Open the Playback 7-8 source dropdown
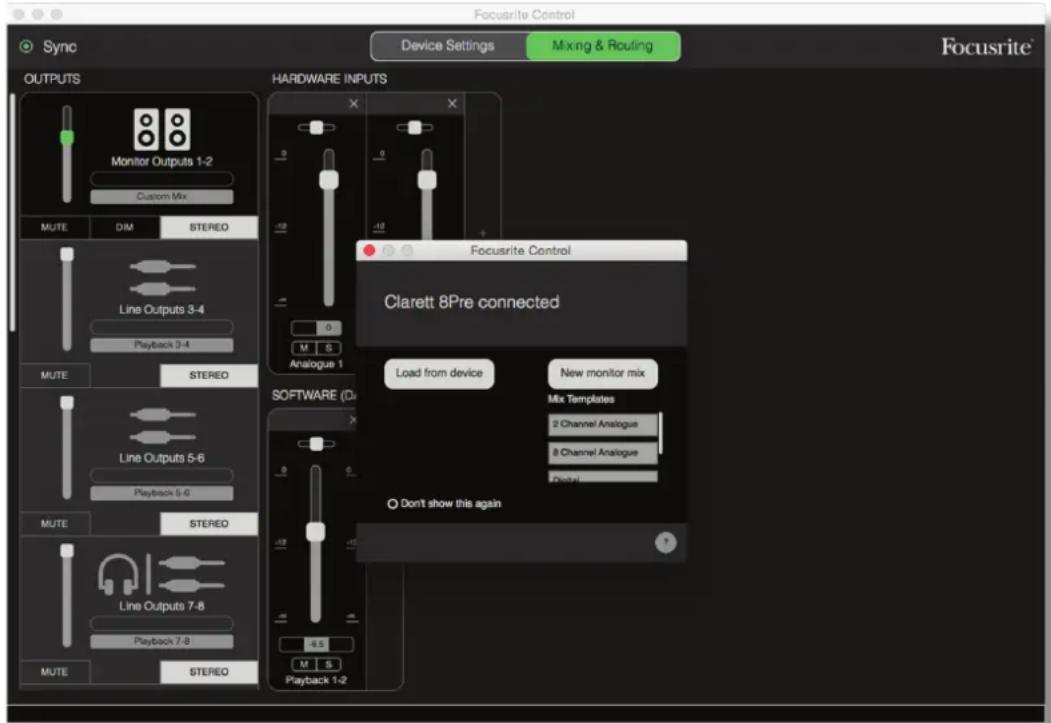 click(162, 641)
